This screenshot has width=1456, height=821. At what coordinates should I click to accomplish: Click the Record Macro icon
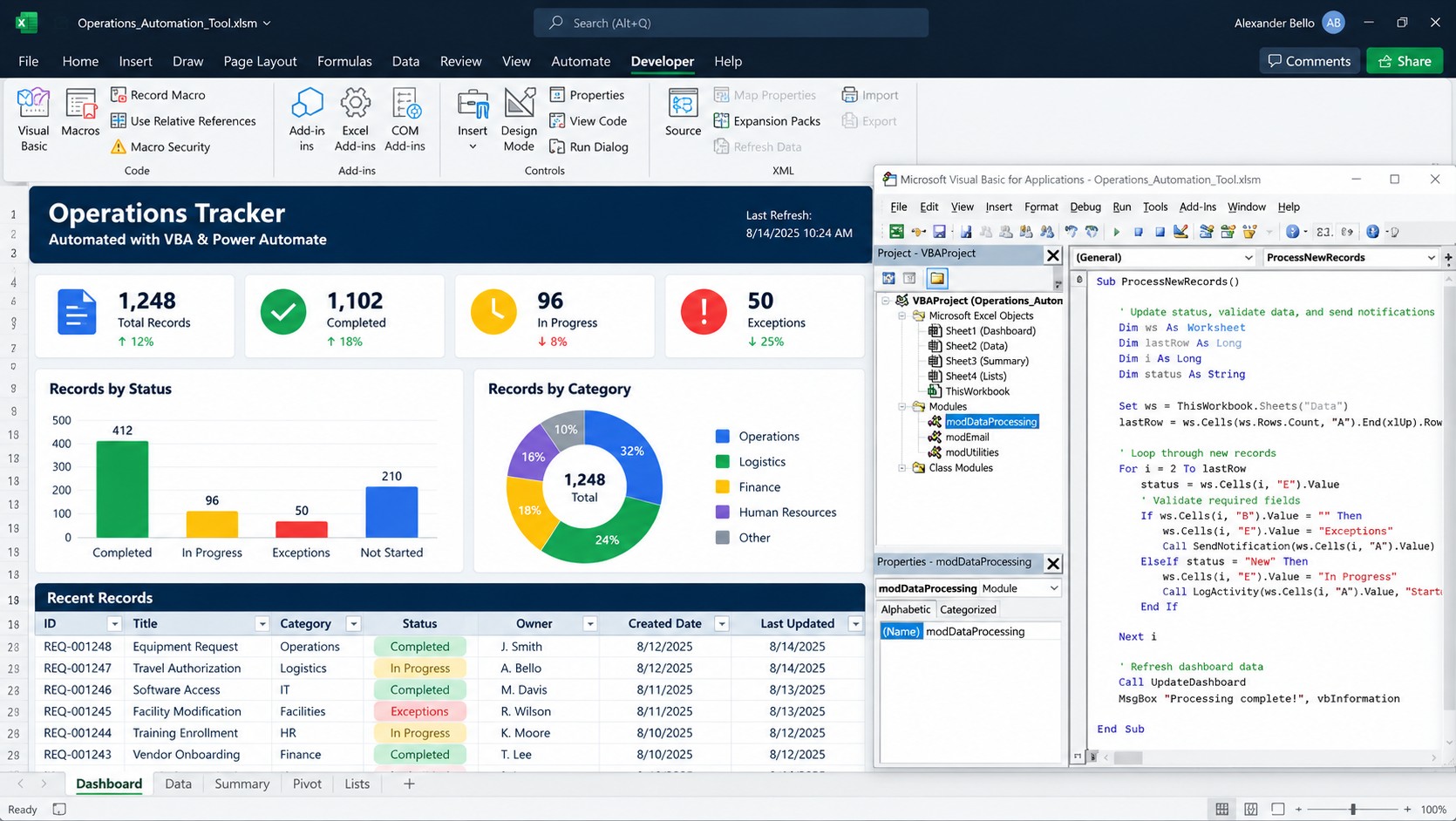coord(119,94)
